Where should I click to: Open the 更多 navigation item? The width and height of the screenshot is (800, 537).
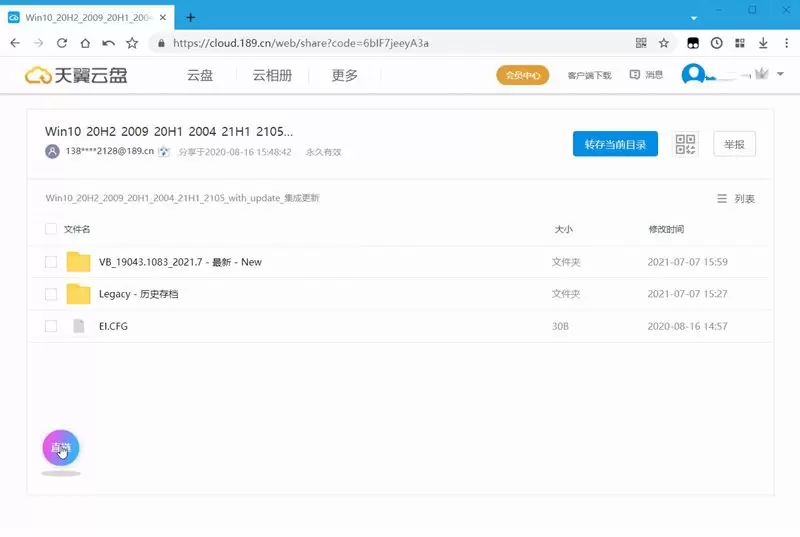click(x=345, y=75)
